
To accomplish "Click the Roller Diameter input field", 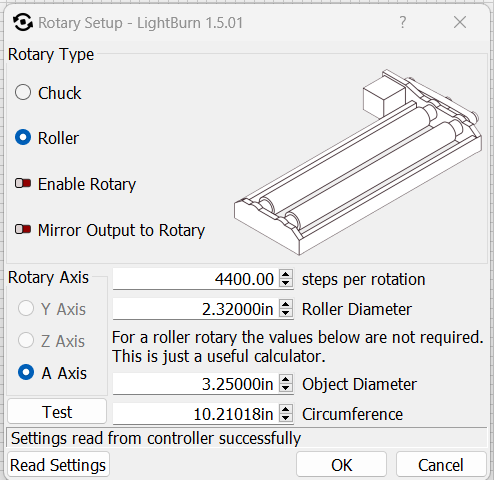I will pyautogui.click(x=195, y=309).
